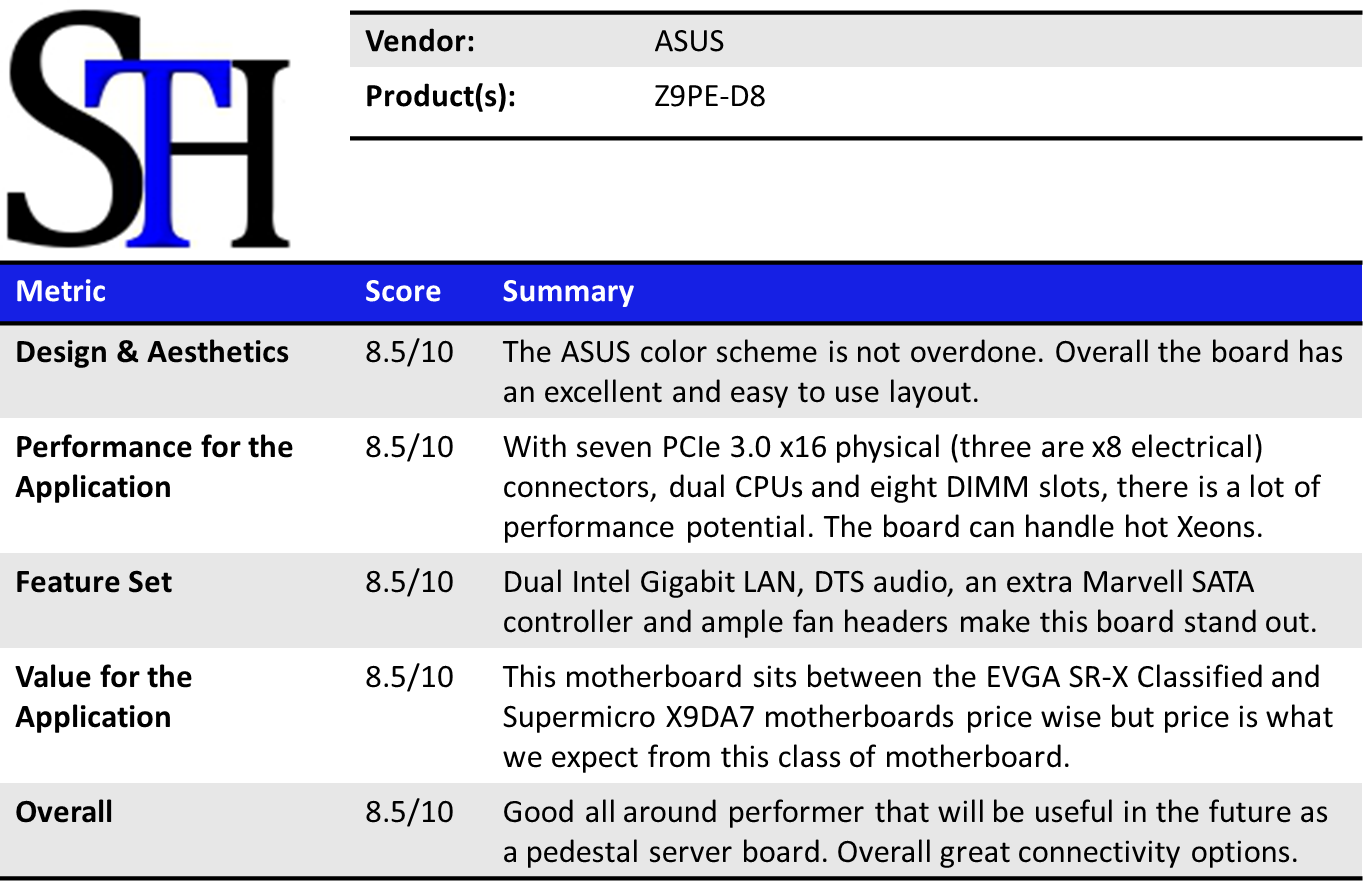Click the Overall score of 8.5/10
This screenshot has height=891, width=1363.
[409, 811]
